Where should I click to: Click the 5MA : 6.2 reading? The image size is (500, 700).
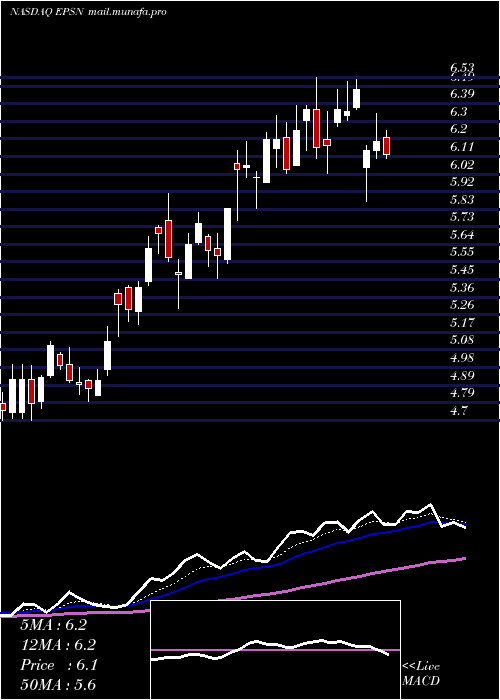53,625
